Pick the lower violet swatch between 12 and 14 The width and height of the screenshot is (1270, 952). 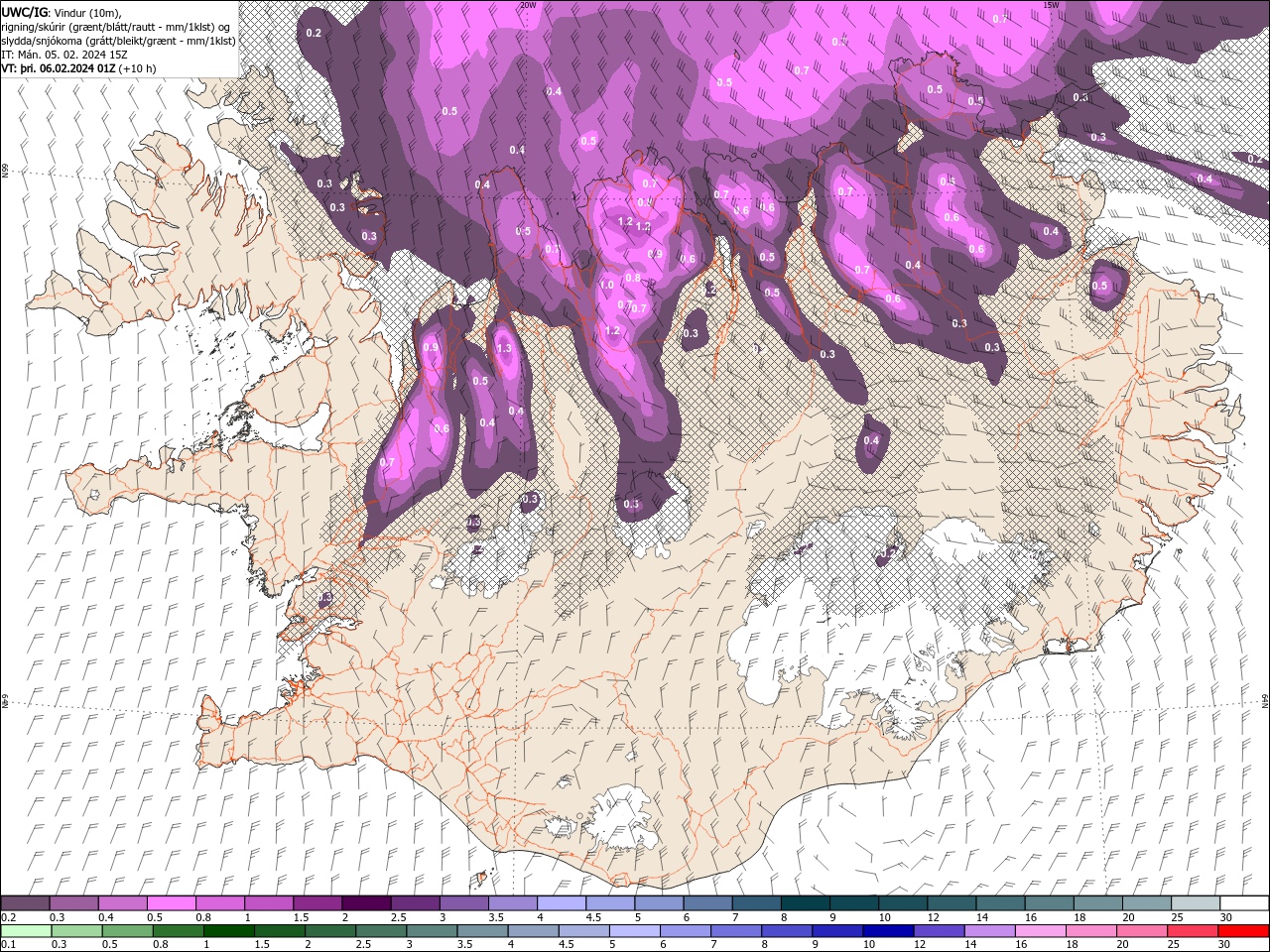tap(939, 931)
